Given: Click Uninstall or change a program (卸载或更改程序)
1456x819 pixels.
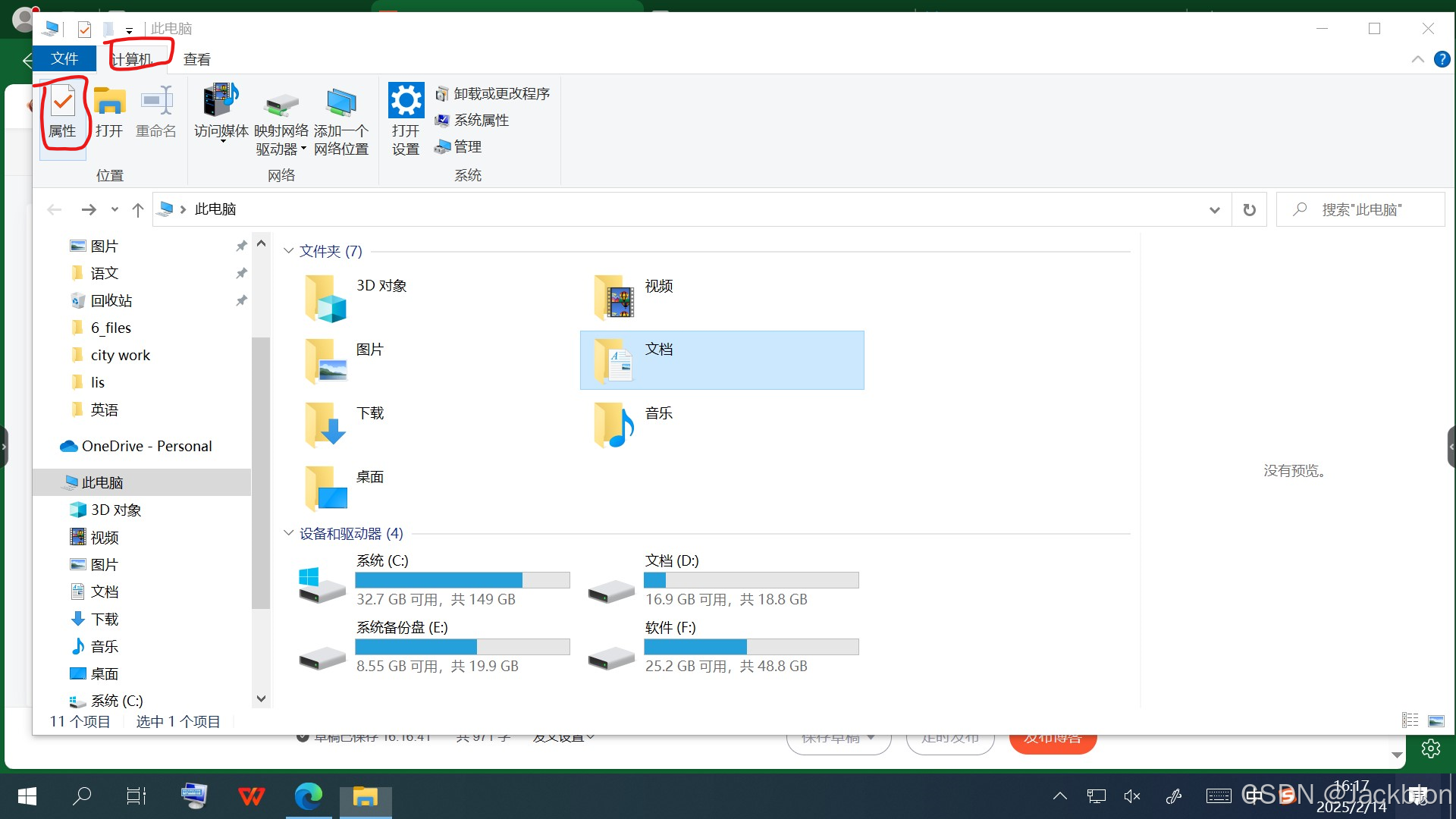Looking at the screenshot, I should pyautogui.click(x=493, y=94).
